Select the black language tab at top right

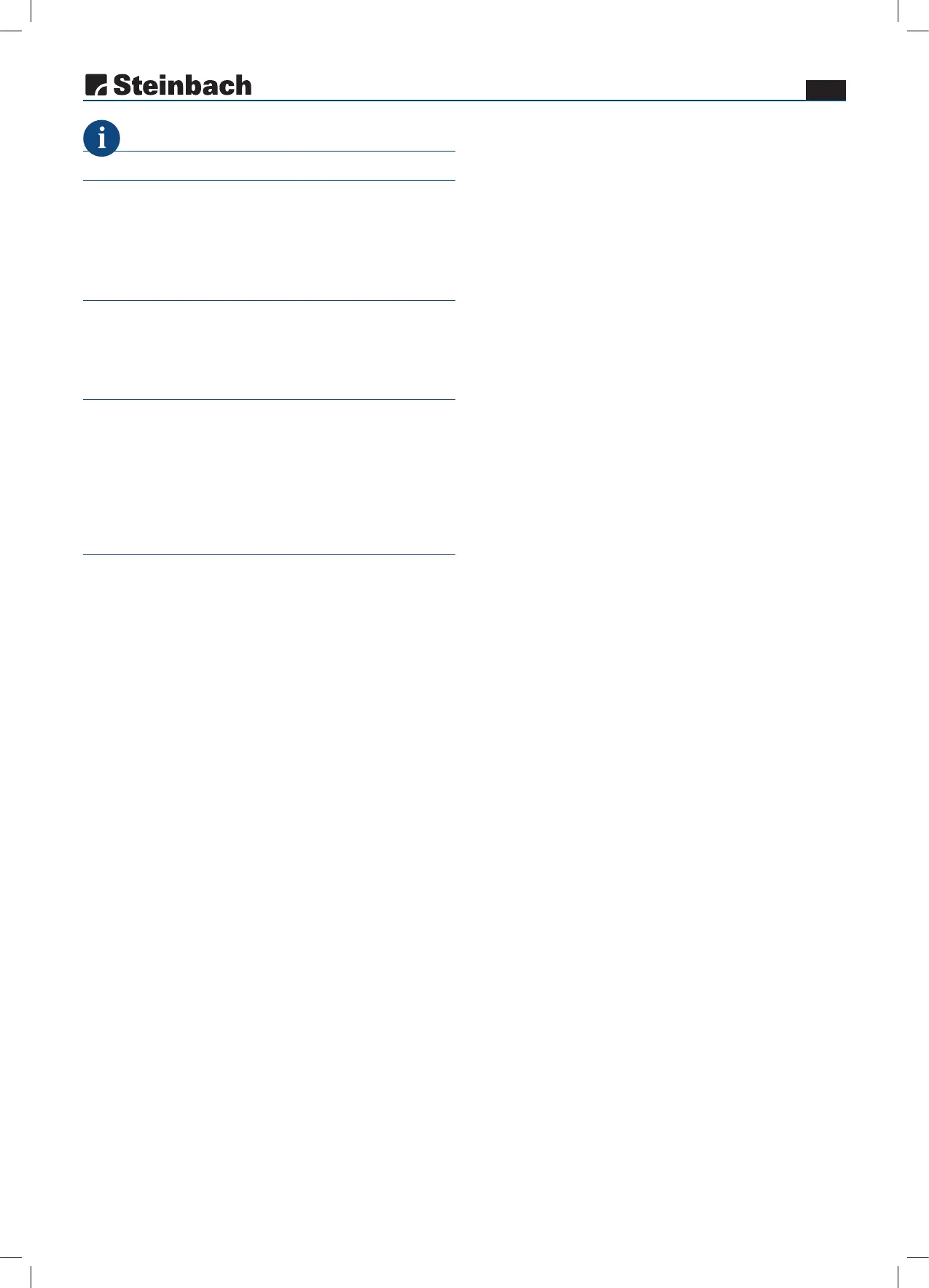click(826, 90)
